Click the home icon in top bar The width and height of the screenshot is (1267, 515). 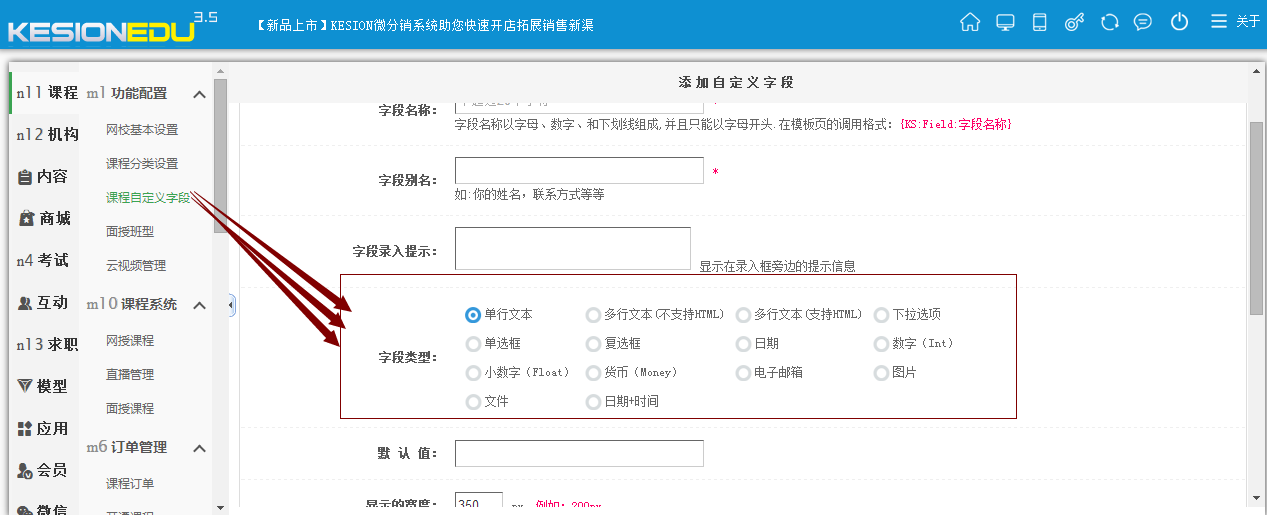tap(969, 22)
